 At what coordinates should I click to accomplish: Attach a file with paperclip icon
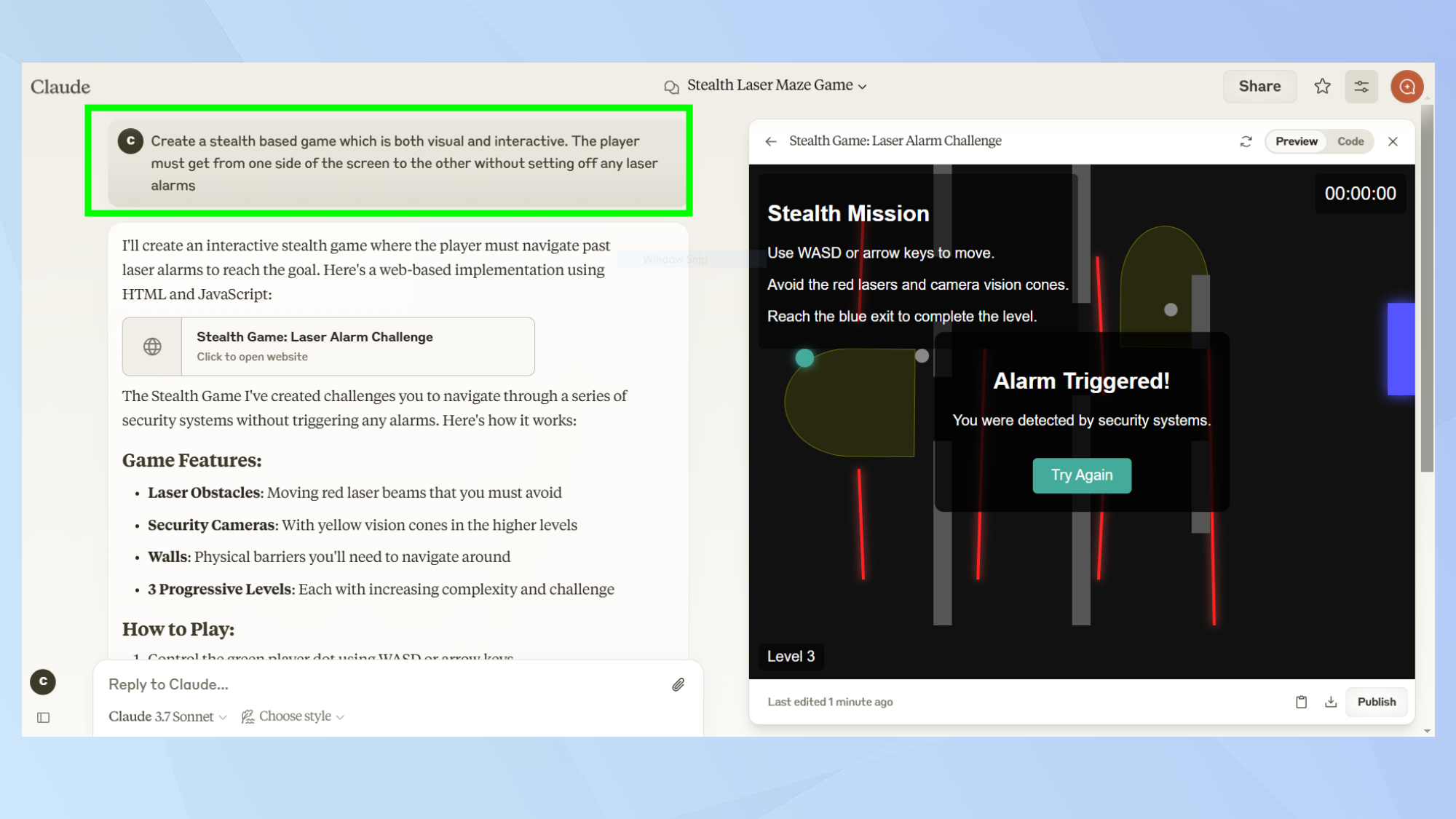[x=678, y=684]
